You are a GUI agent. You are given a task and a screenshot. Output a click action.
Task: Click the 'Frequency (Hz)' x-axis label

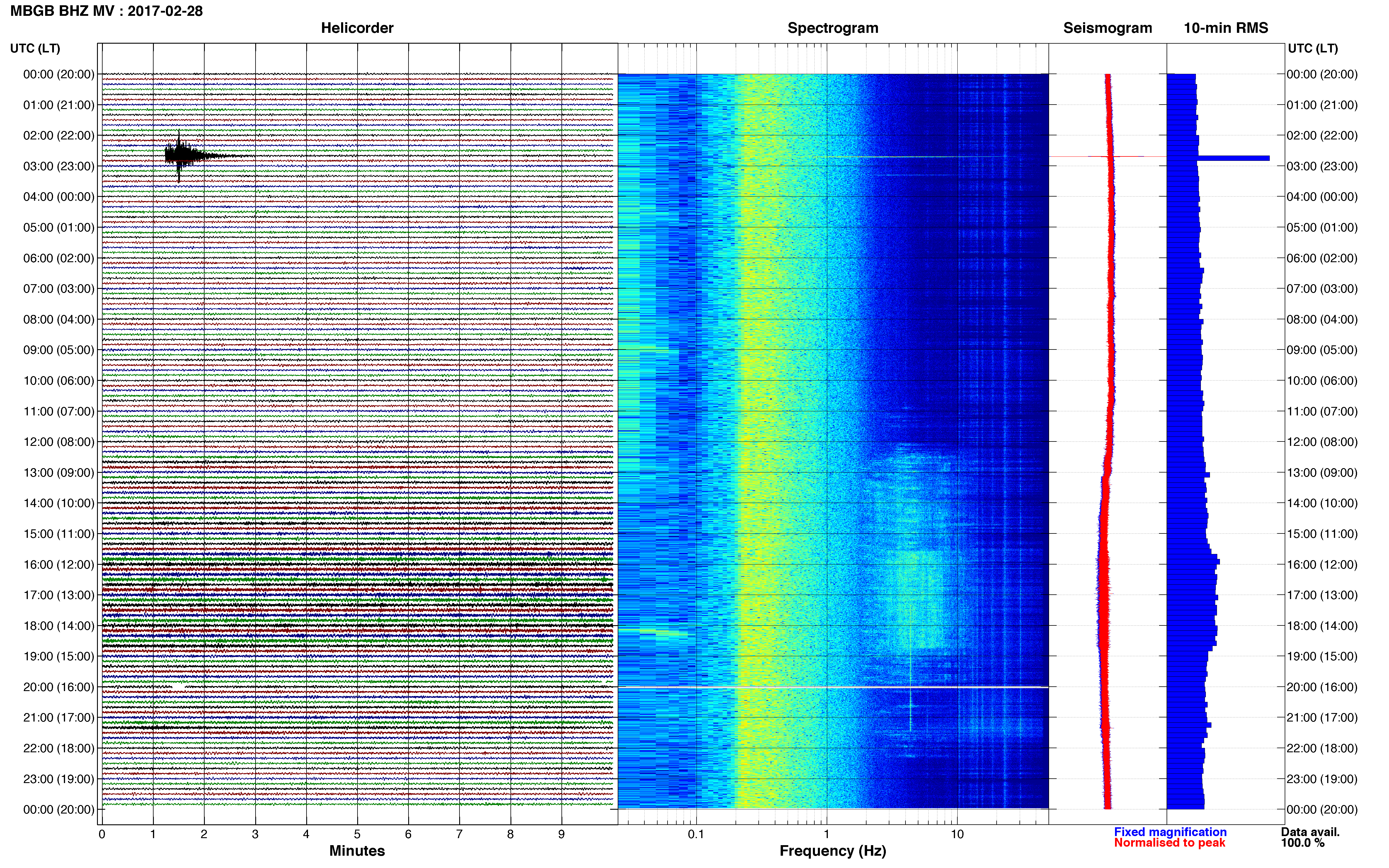point(833,851)
